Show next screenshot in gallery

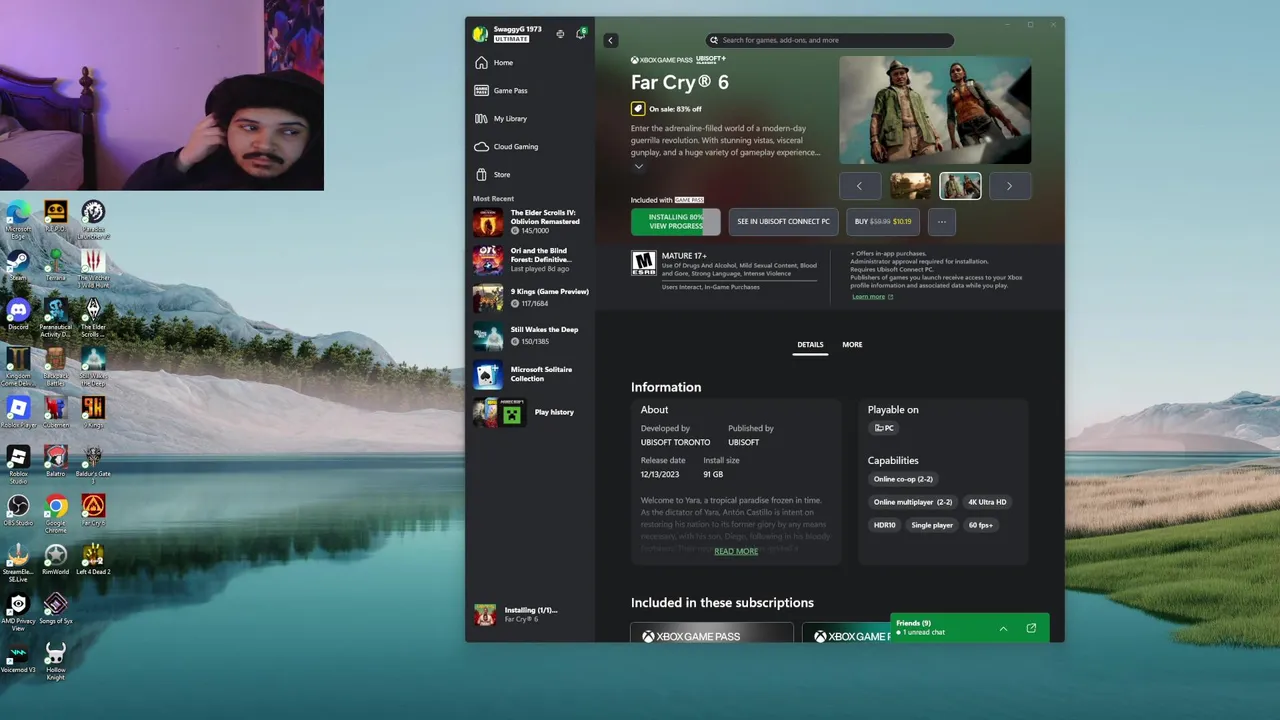pos(1009,186)
